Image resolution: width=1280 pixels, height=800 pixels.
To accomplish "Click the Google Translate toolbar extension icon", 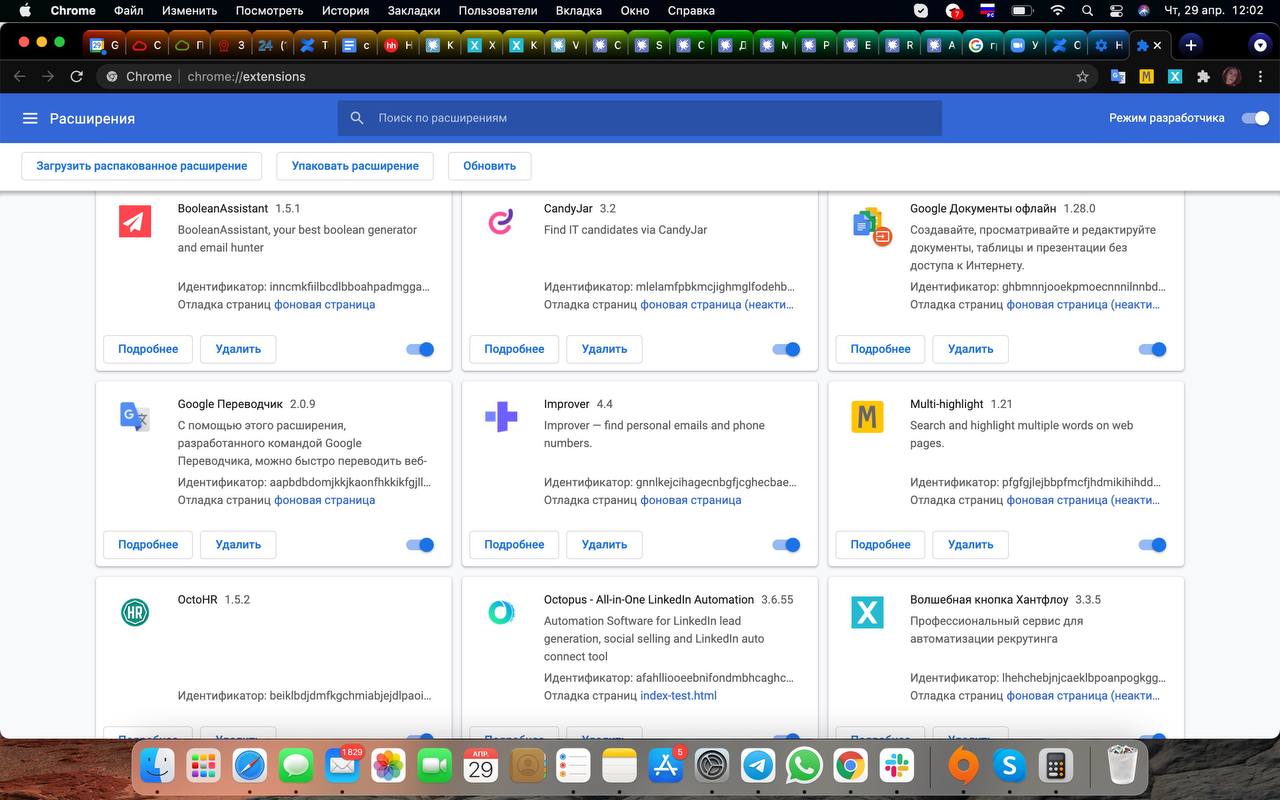I will pos(1118,76).
